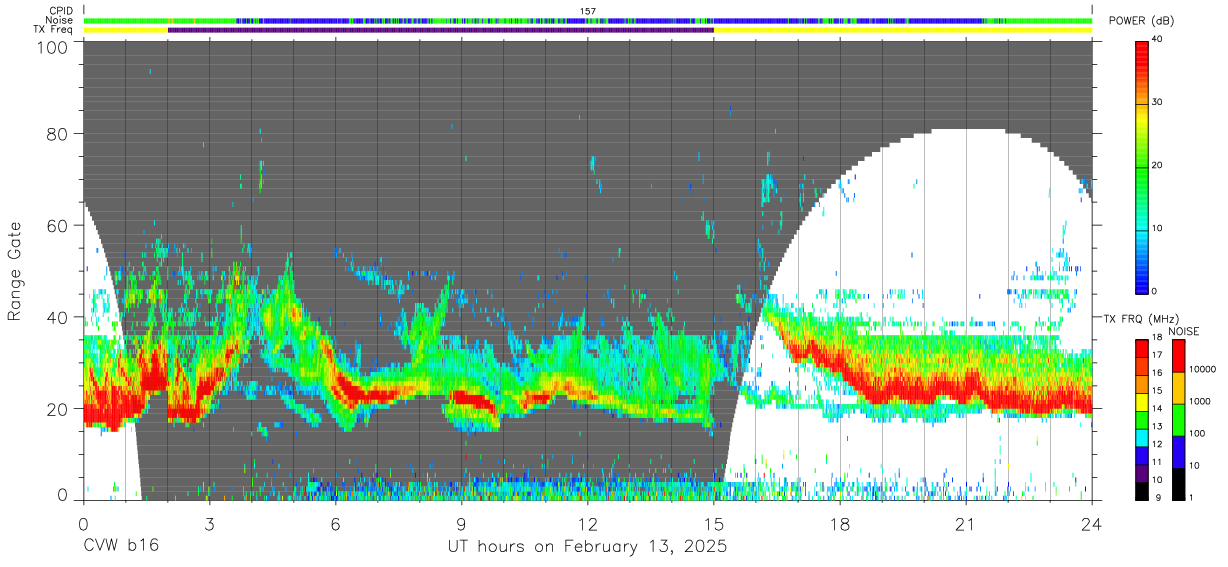Screen dimensions: 1228x567
Task: Click the Range Gate tick label 60
Action: point(56,226)
